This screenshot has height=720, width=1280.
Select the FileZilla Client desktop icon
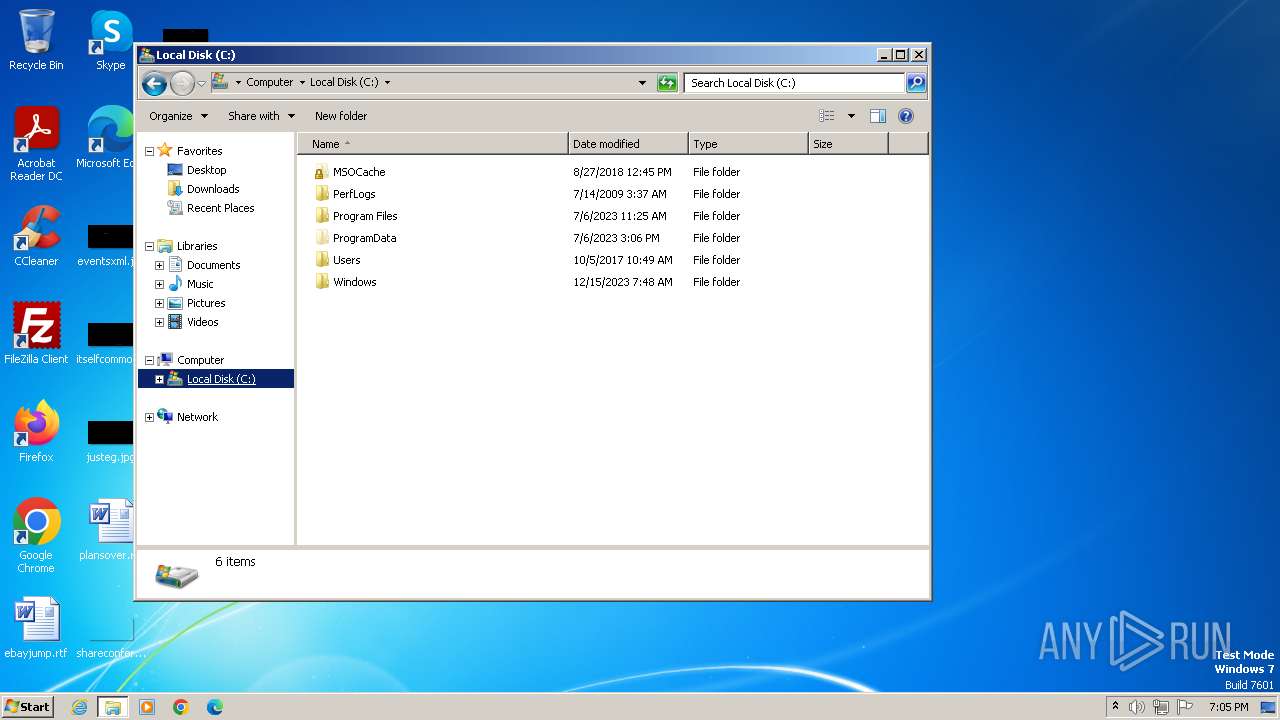[x=36, y=333]
